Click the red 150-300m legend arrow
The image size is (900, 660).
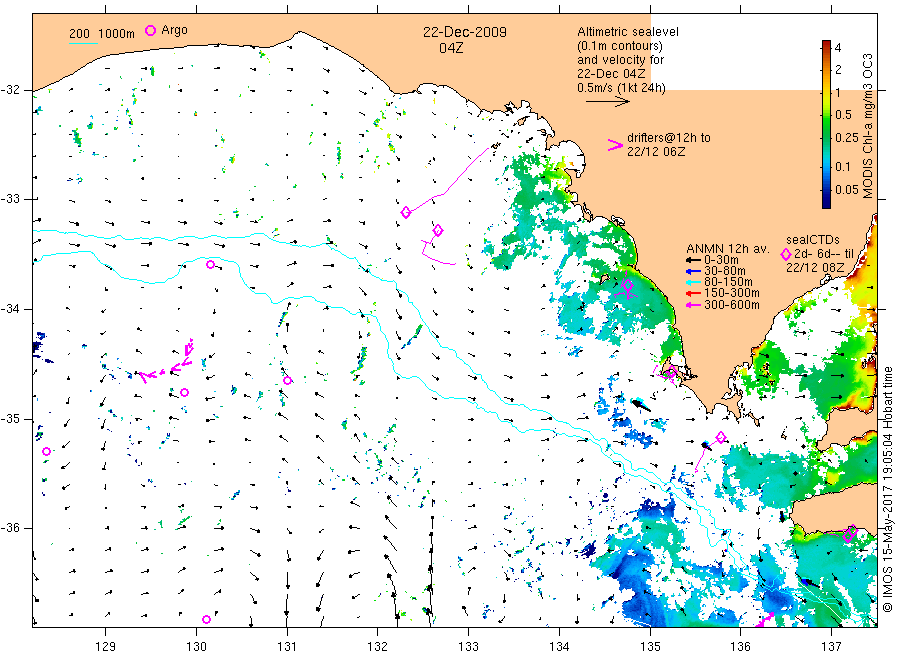[694, 293]
